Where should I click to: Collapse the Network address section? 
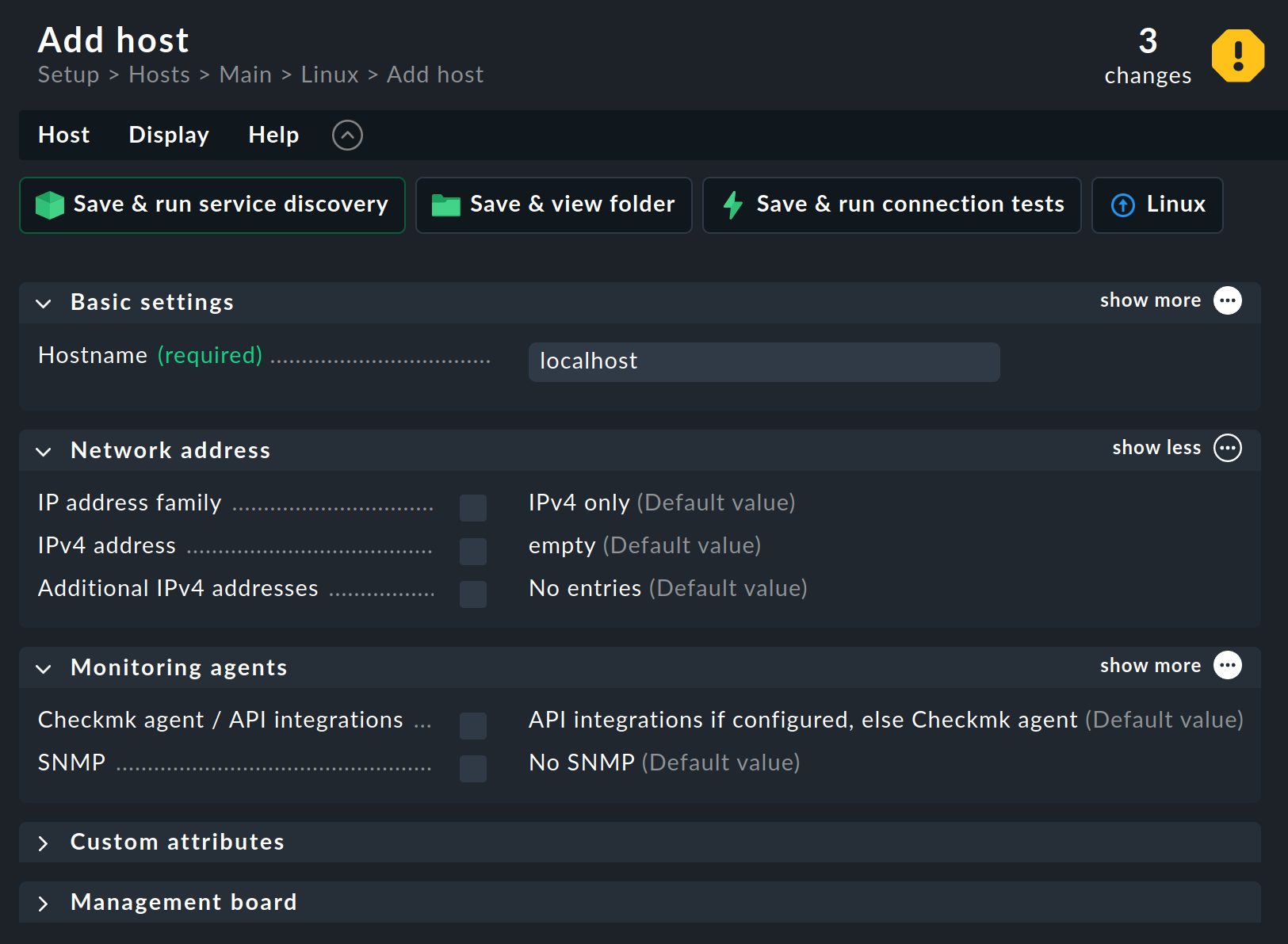point(44,452)
